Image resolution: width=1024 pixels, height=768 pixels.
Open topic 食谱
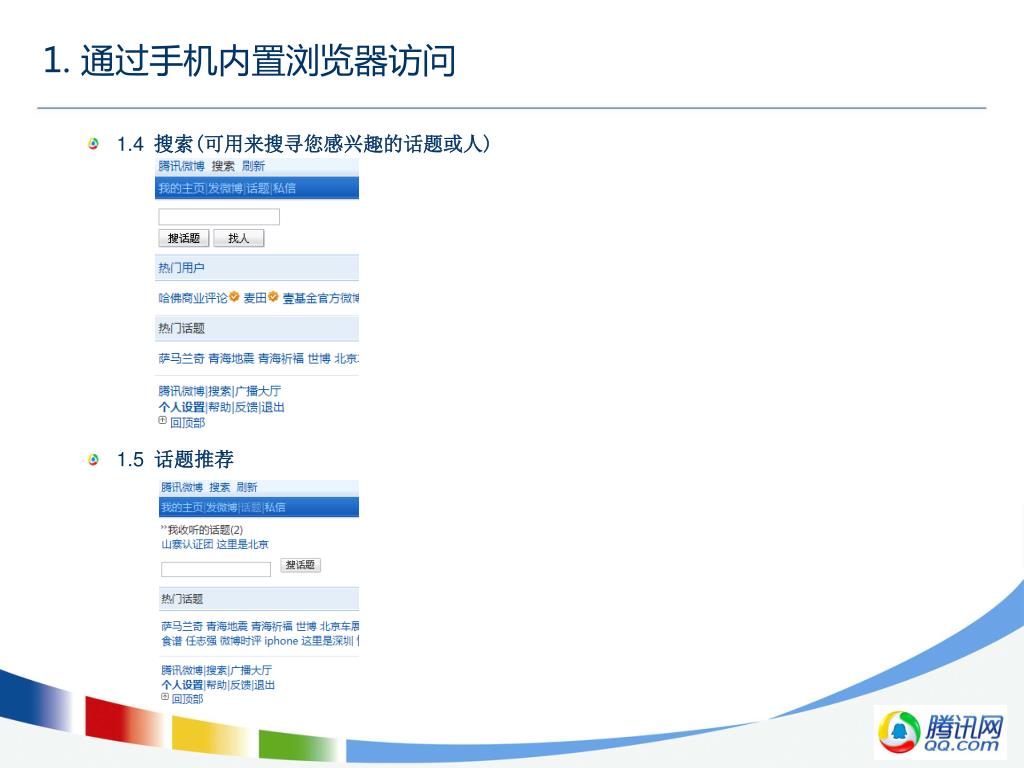[172, 641]
